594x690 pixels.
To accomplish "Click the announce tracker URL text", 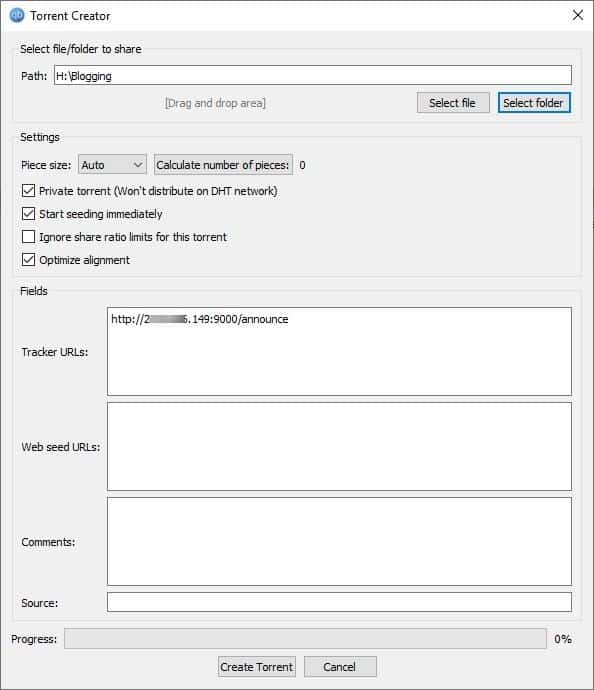I will (199, 319).
